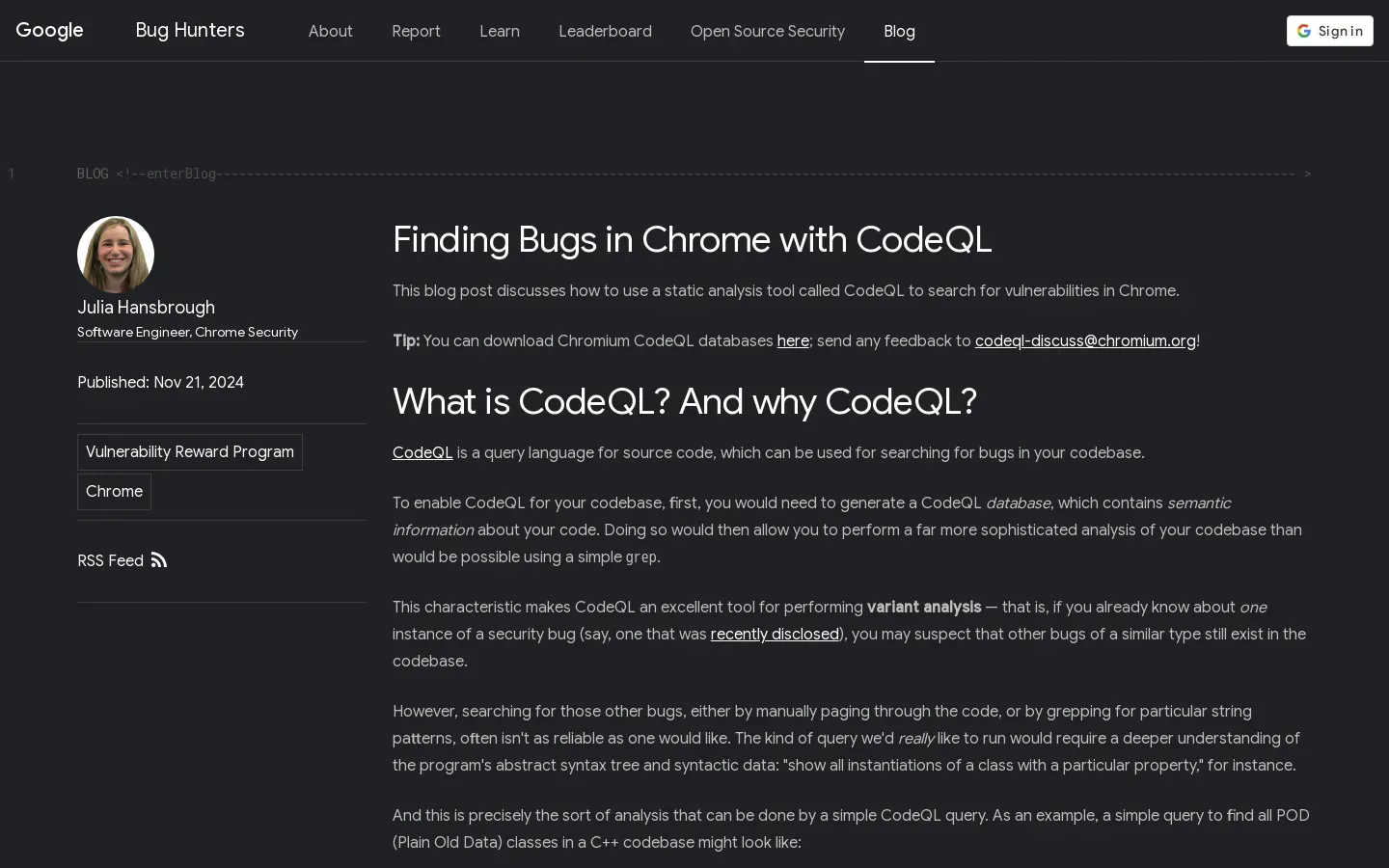Click the 'Tip:' label
This screenshot has height=868, width=1389.
406,341
